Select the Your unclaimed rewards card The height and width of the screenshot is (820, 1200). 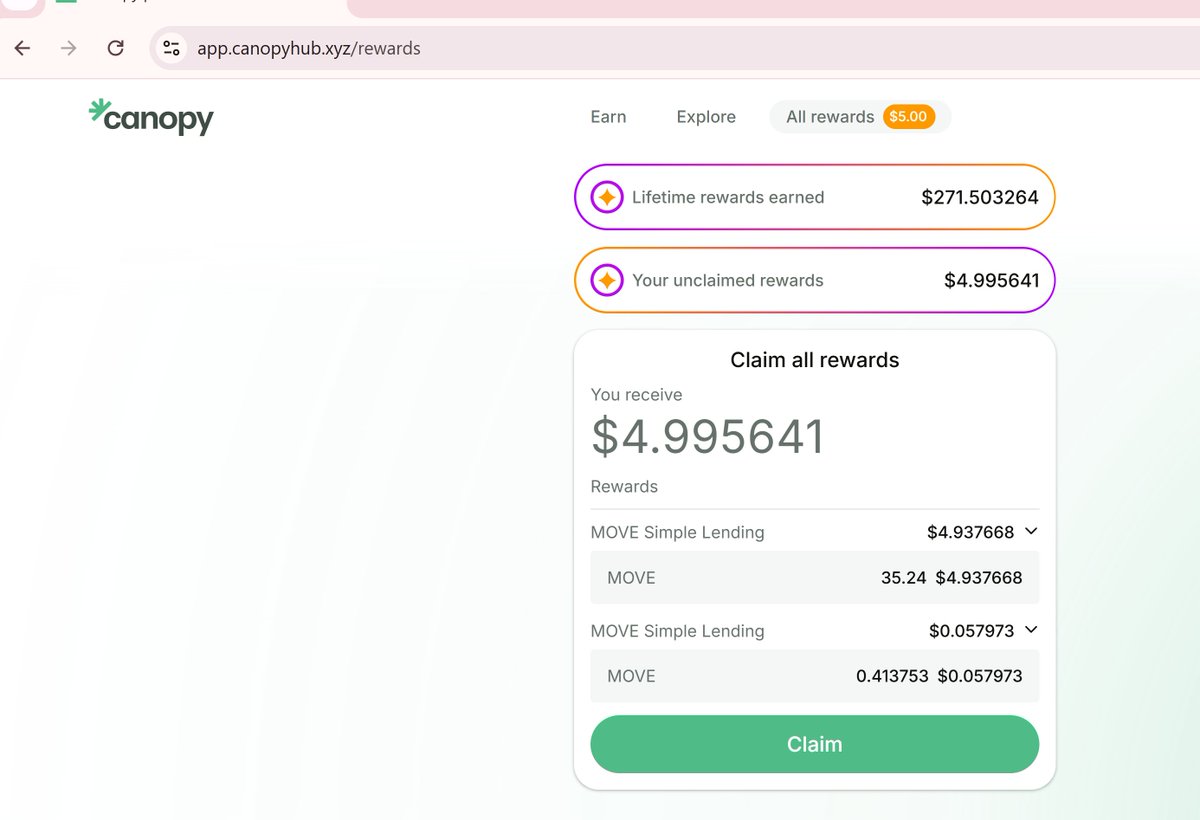click(813, 280)
